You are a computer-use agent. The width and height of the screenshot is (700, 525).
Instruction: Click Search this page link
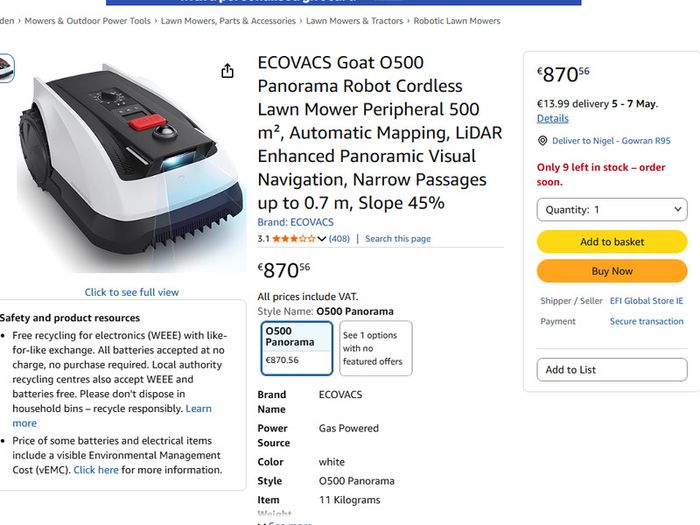tap(398, 238)
